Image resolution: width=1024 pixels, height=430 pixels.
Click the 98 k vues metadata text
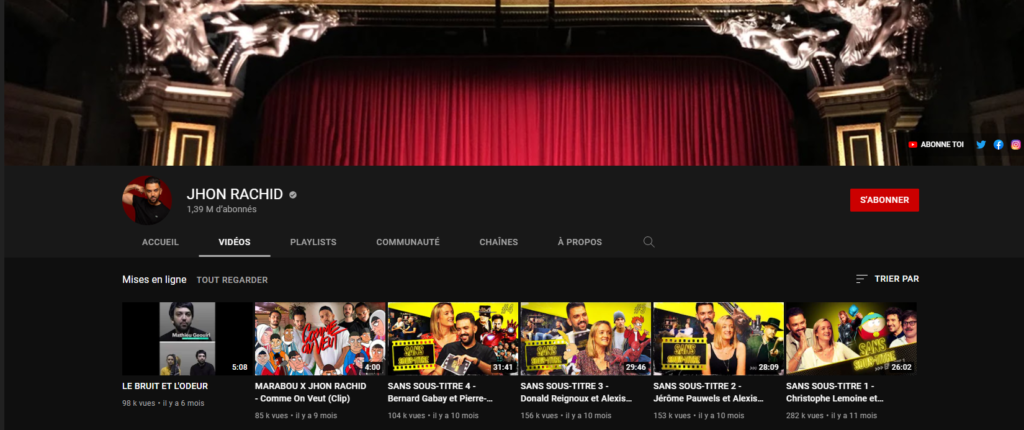138,403
